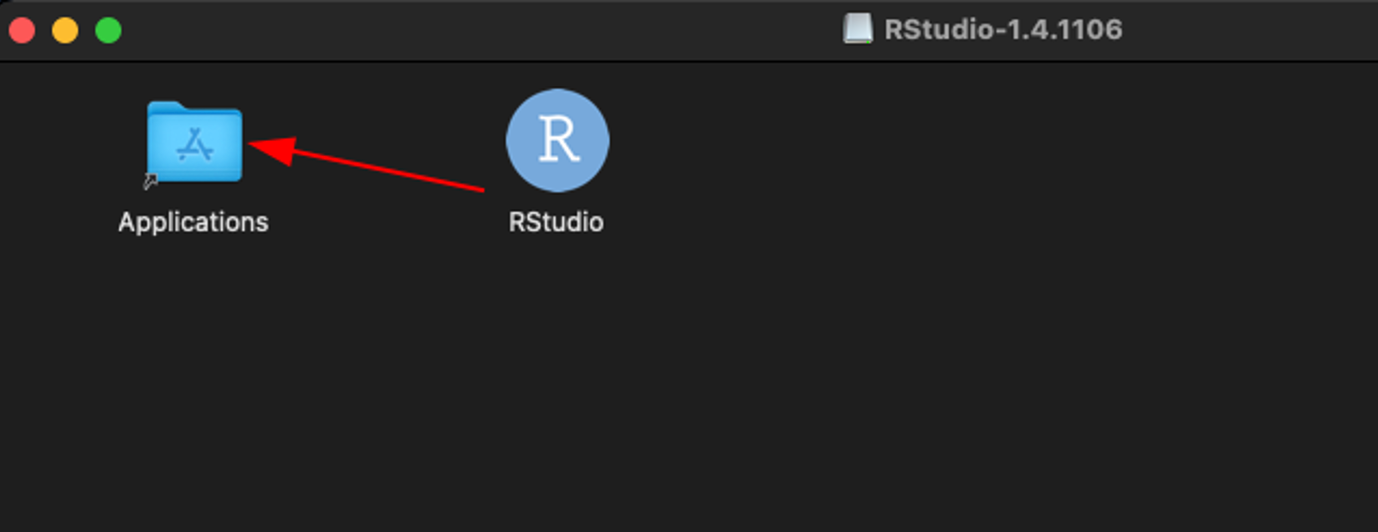Viewport: 1378px width, 532px height.
Task: Select the "RStudio" name label under icon
Action: click(x=556, y=222)
